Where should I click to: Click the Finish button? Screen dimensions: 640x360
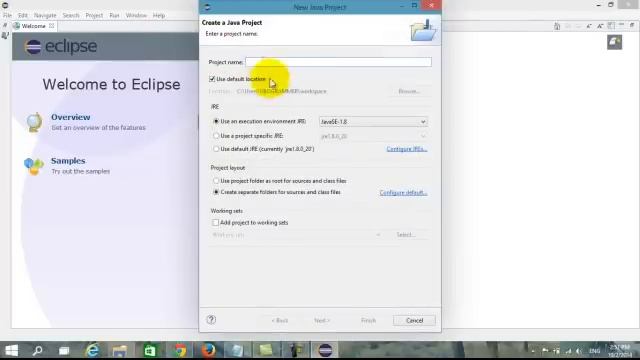pos(368,320)
